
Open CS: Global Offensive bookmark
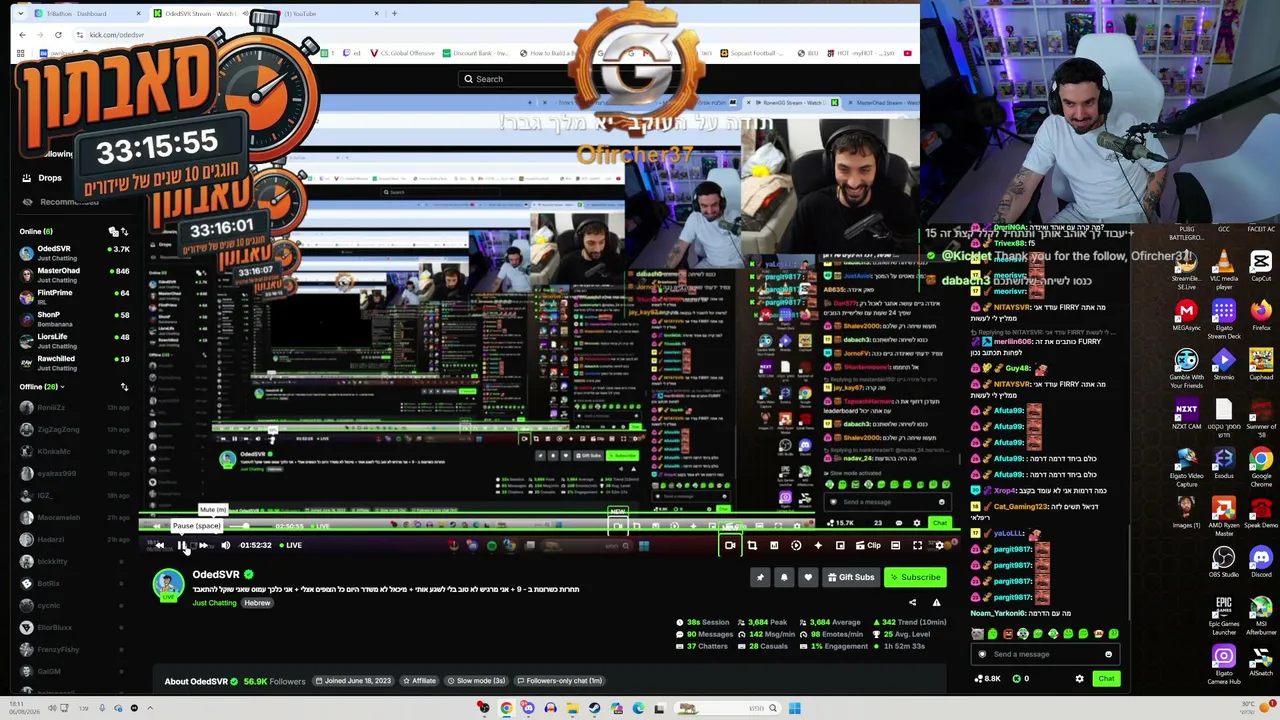pyautogui.click(x=405, y=53)
